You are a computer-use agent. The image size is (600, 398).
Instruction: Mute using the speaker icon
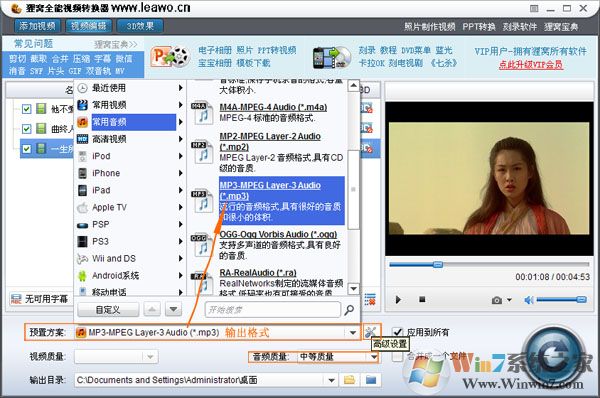click(x=529, y=300)
